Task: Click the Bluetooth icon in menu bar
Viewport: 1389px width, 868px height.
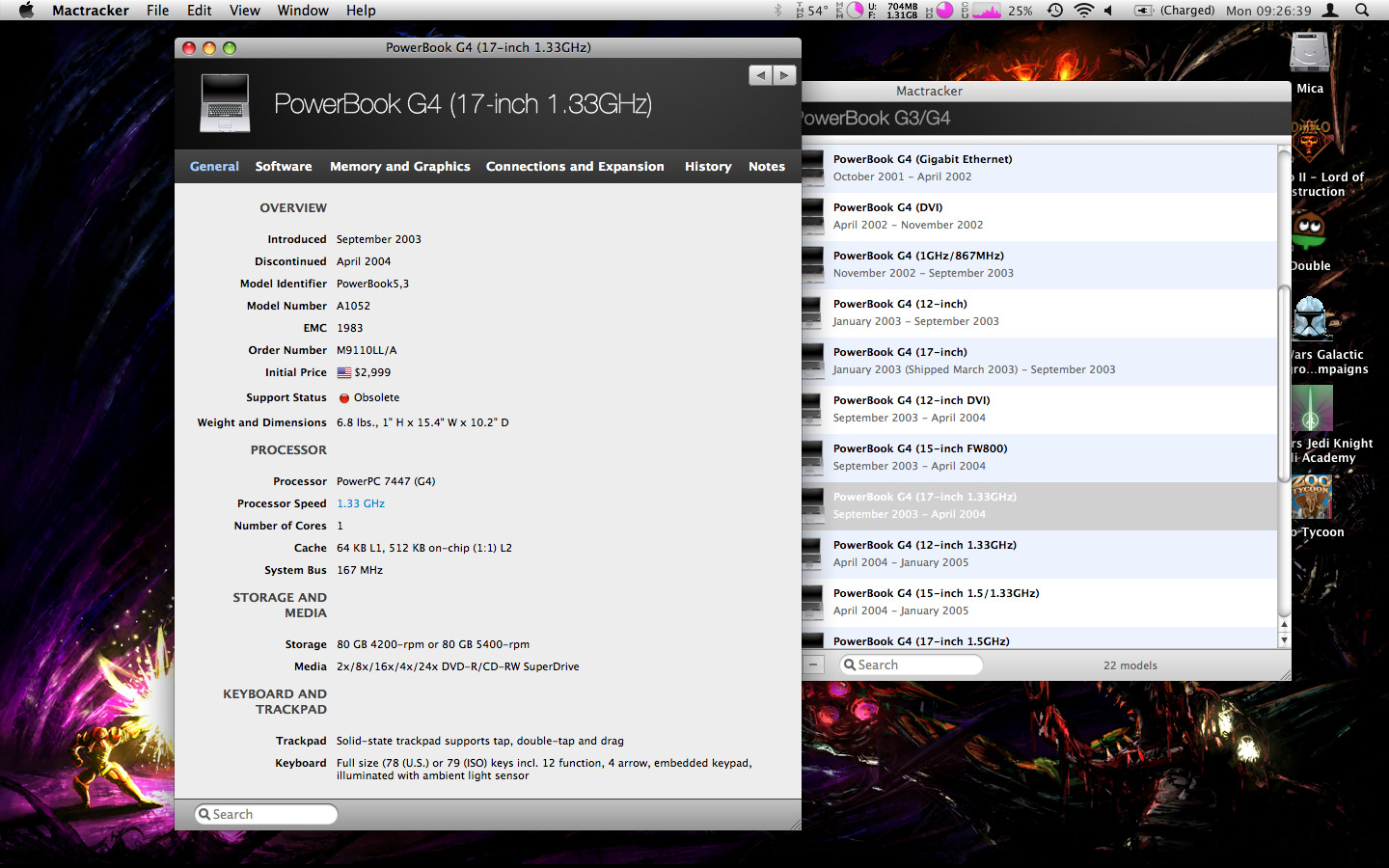Action: point(778,11)
